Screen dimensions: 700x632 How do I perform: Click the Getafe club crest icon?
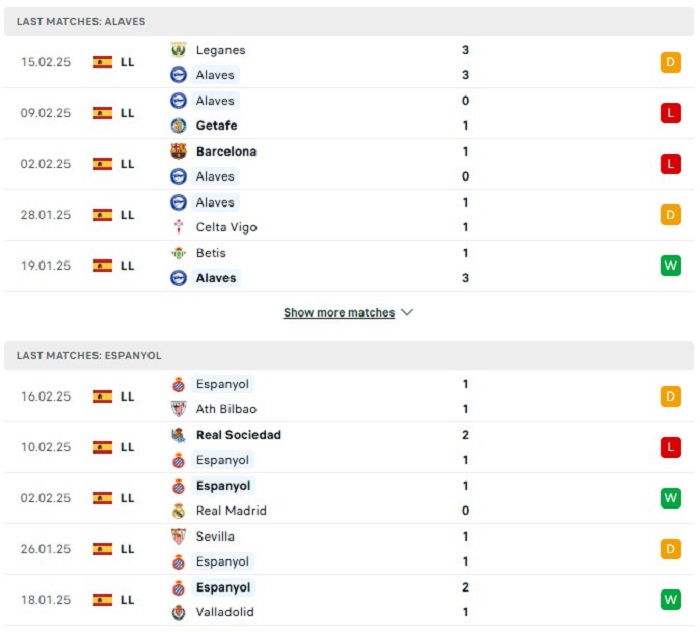(x=178, y=126)
